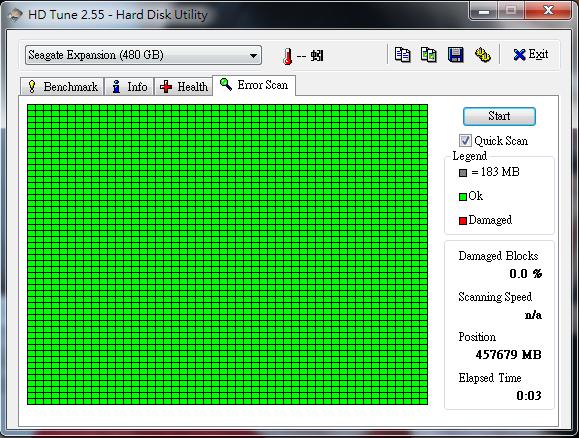Viewport: 579px width, 438px height.
Task: Click the HD Tune title bar icon
Action: pos(15,15)
